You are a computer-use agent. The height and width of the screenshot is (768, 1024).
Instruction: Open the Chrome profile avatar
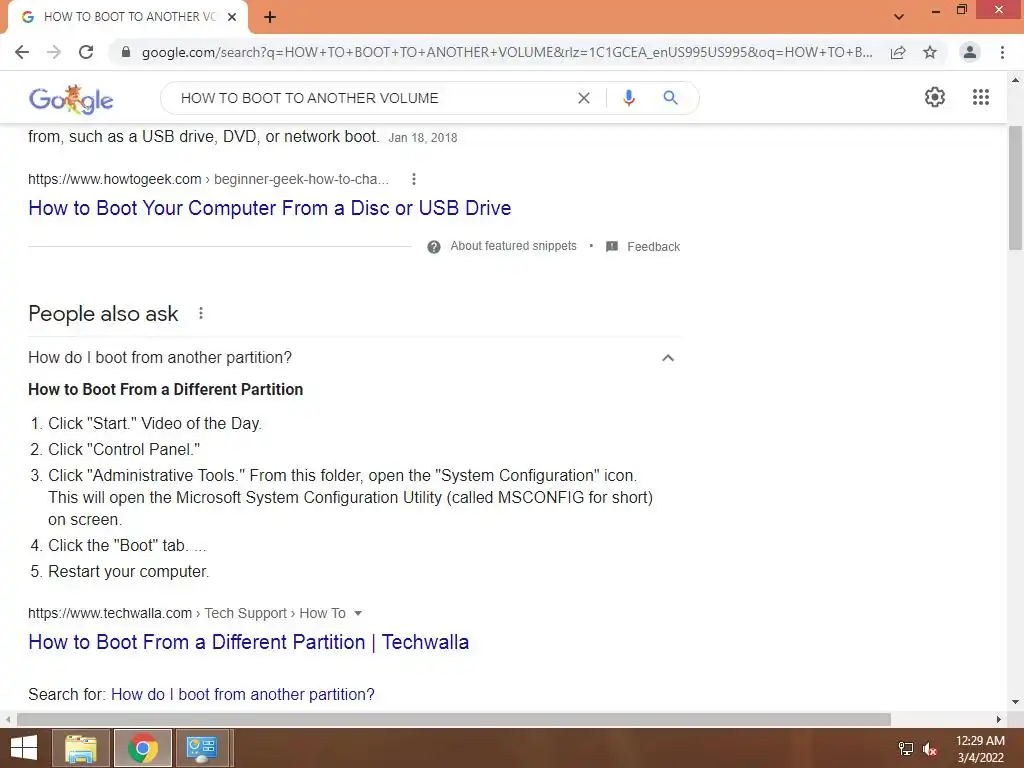point(970,52)
